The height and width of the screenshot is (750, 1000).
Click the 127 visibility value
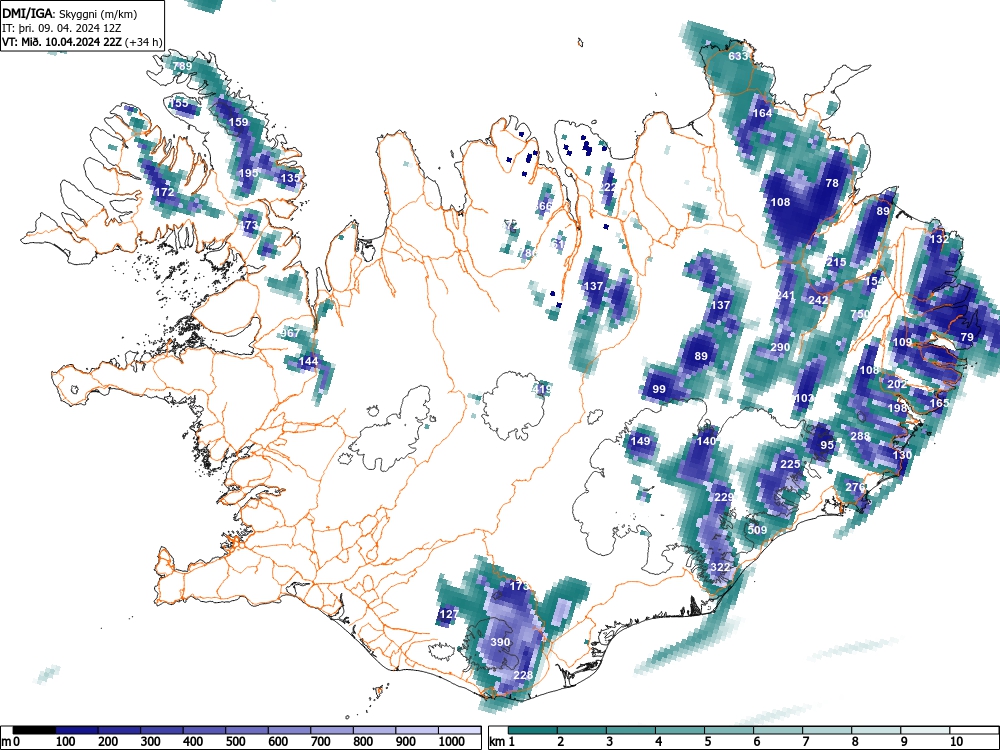[449, 614]
